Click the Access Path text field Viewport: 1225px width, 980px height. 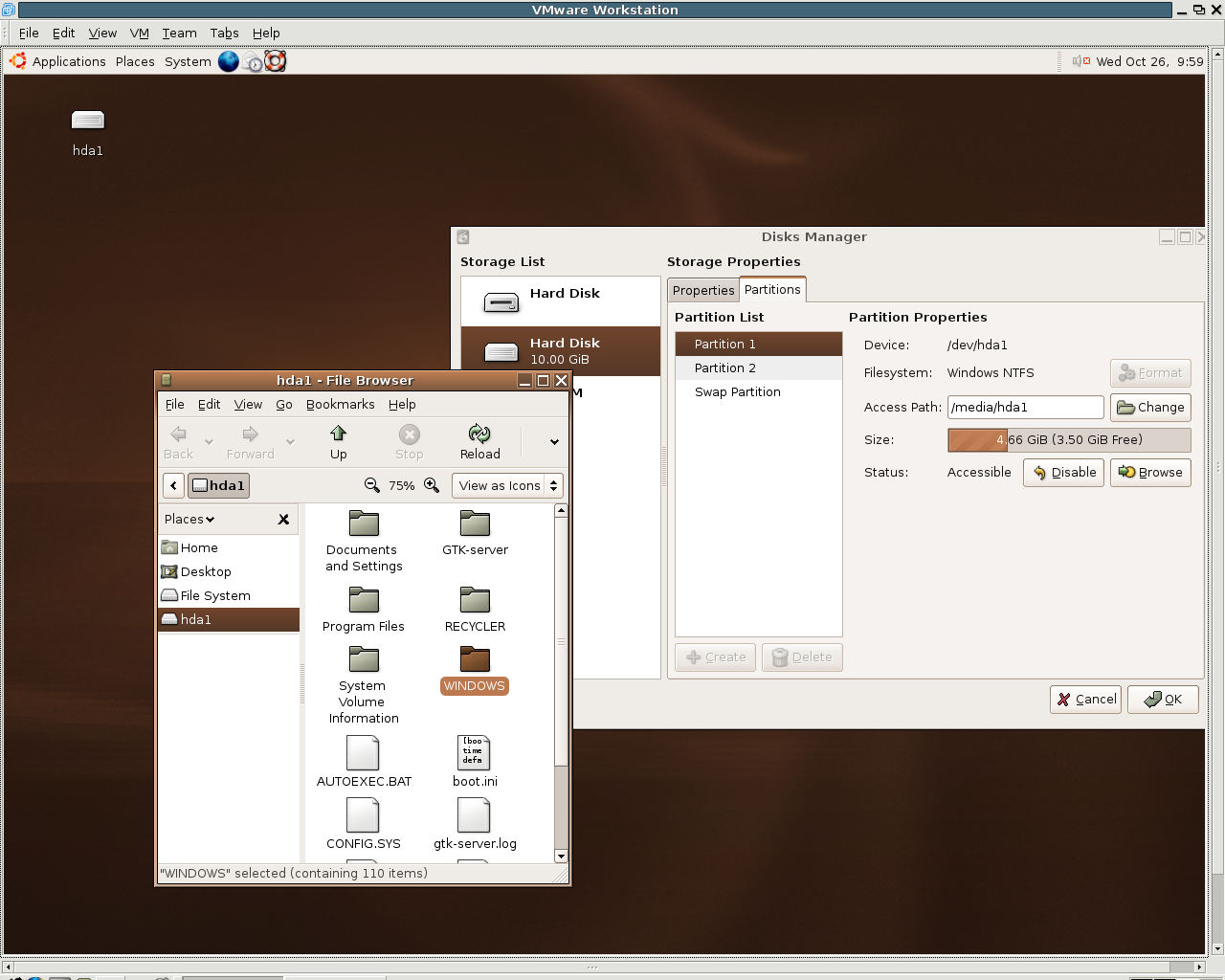(x=1025, y=407)
